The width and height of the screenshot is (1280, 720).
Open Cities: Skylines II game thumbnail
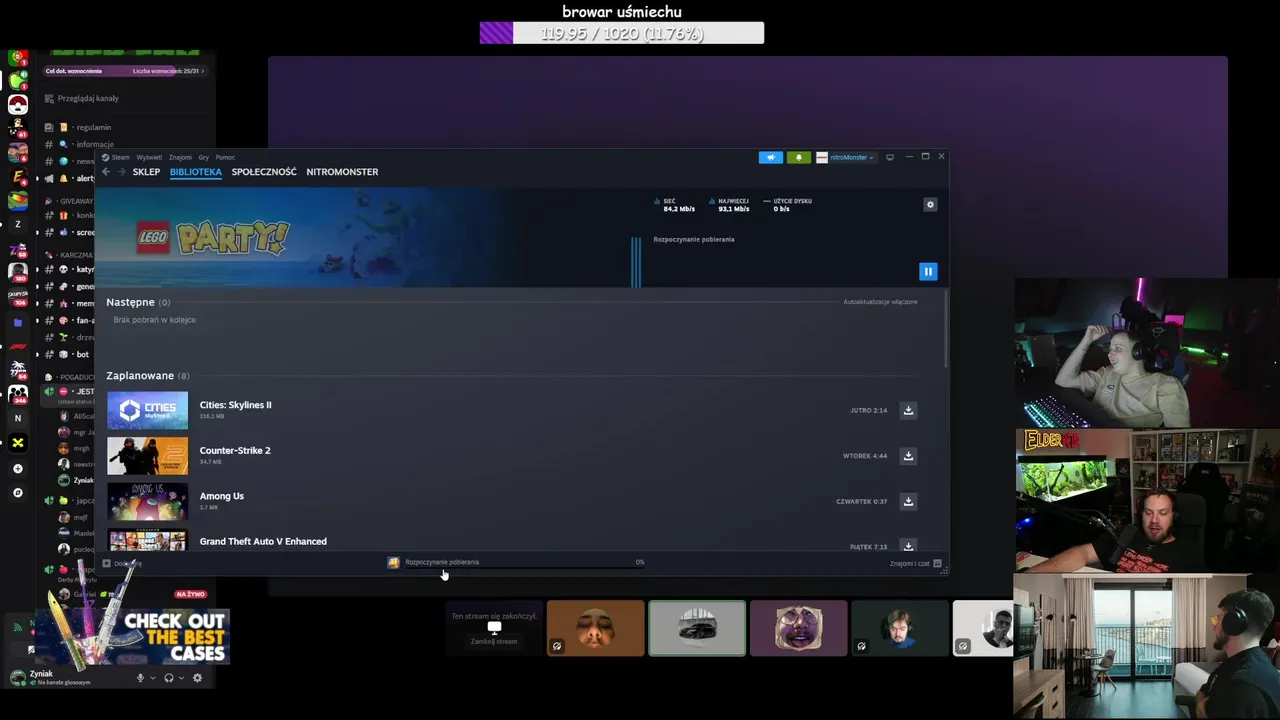147,410
